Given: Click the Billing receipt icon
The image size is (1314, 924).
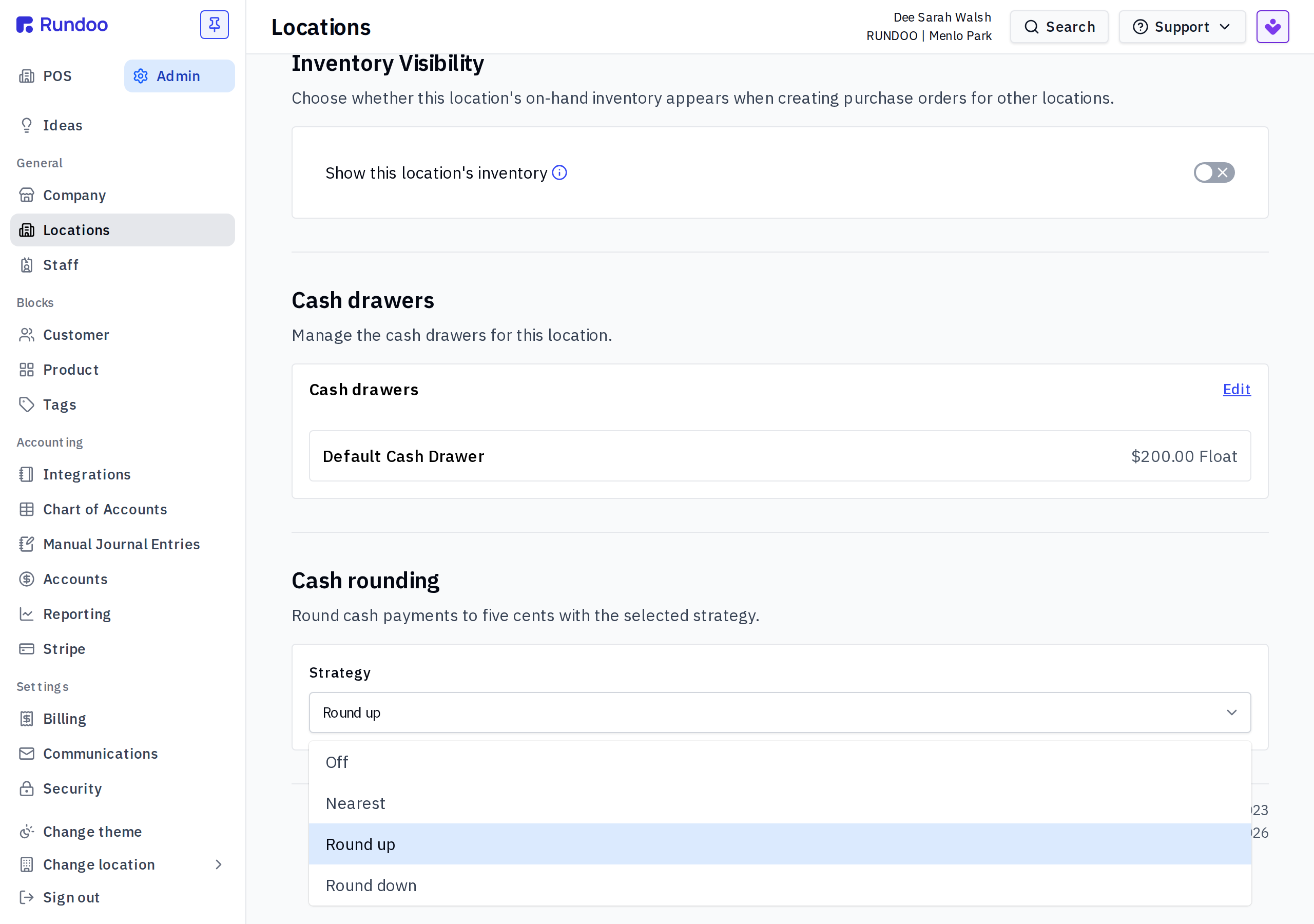Looking at the screenshot, I should [26, 719].
